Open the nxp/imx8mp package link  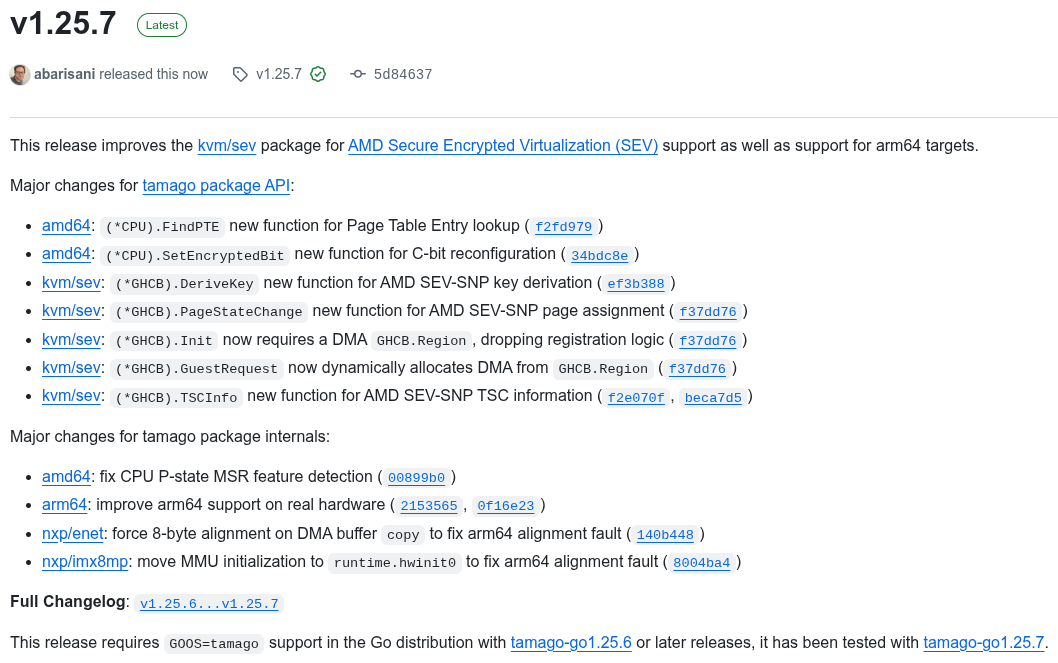click(85, 561)
